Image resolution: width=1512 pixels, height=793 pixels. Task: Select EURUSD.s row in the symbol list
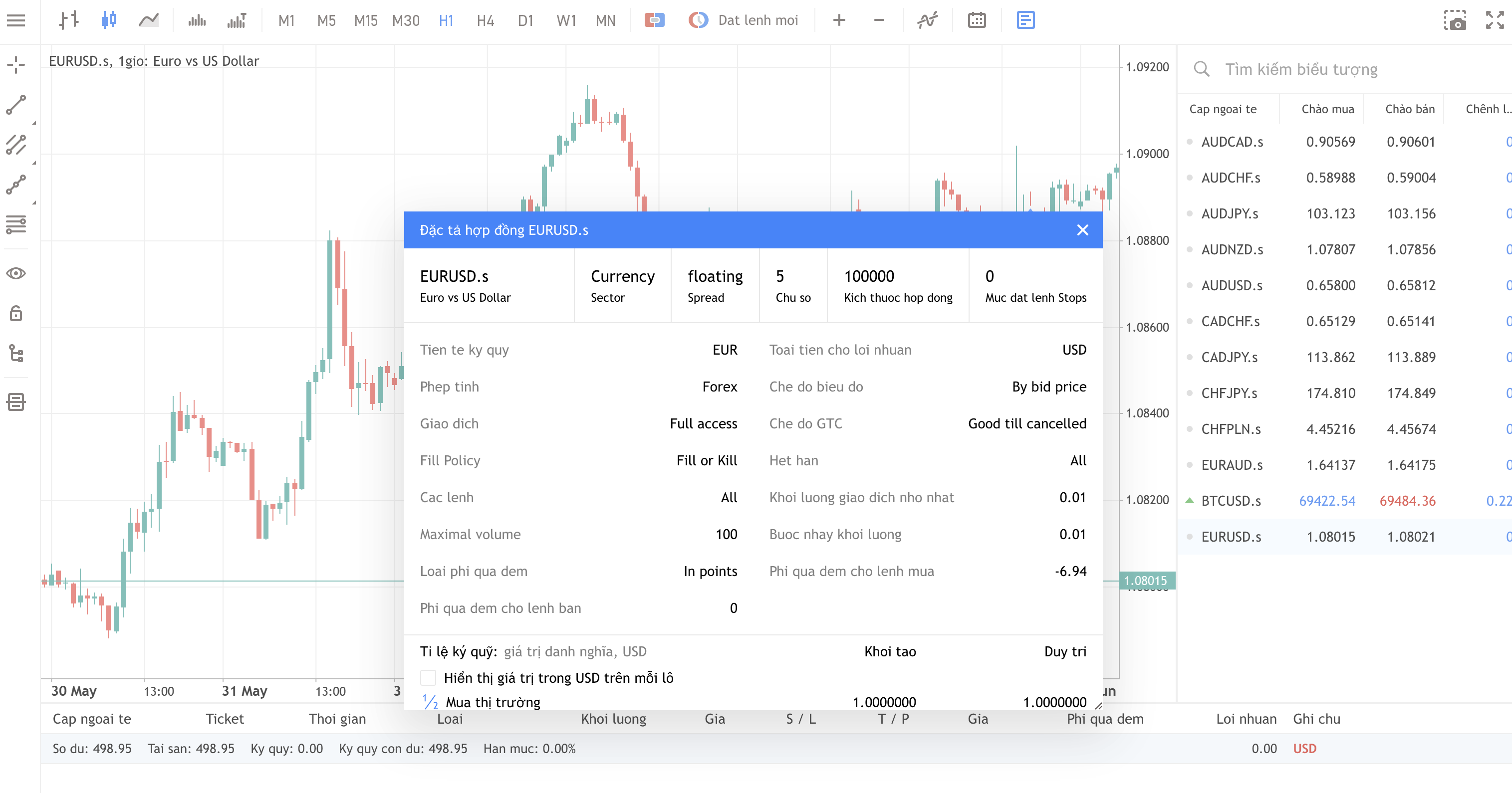coord(1344,537)
